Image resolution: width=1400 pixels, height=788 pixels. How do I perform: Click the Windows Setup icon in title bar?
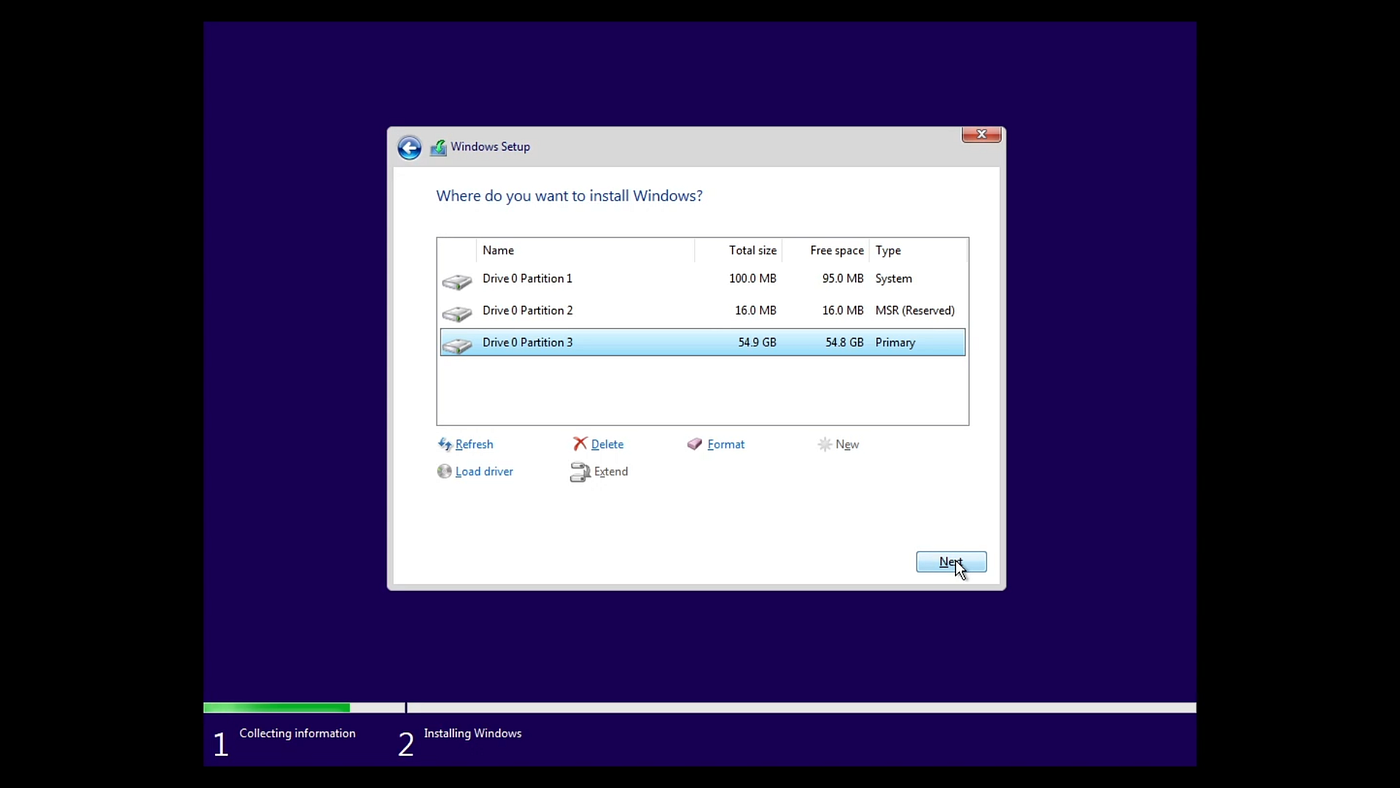[437, 146]
